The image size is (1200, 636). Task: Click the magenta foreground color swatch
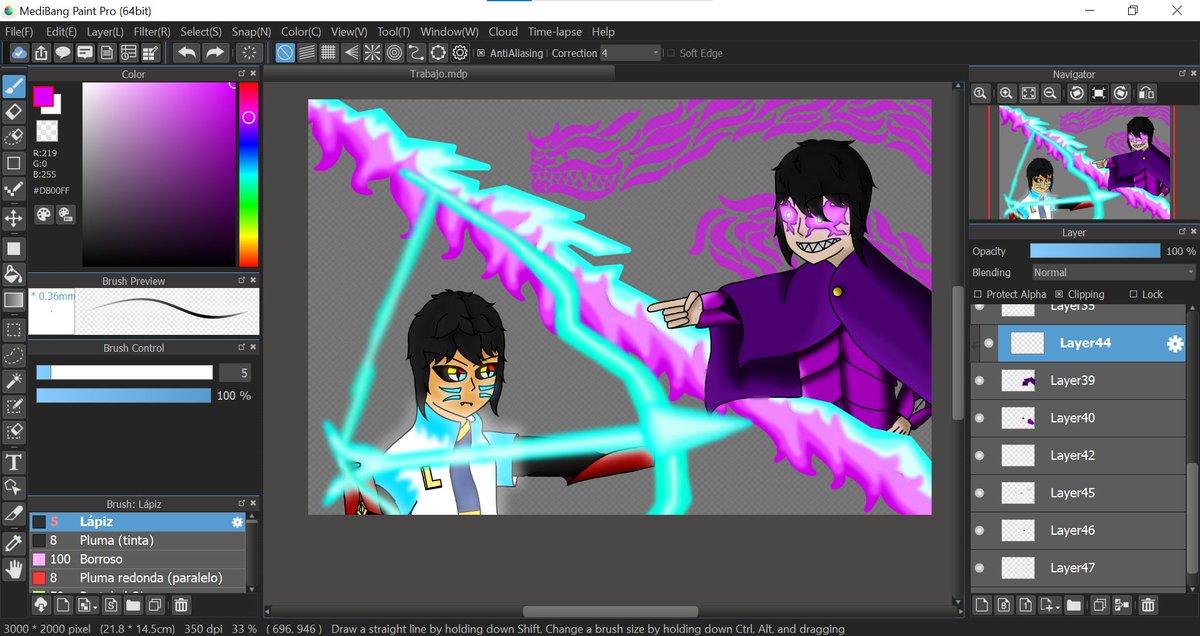43,97
